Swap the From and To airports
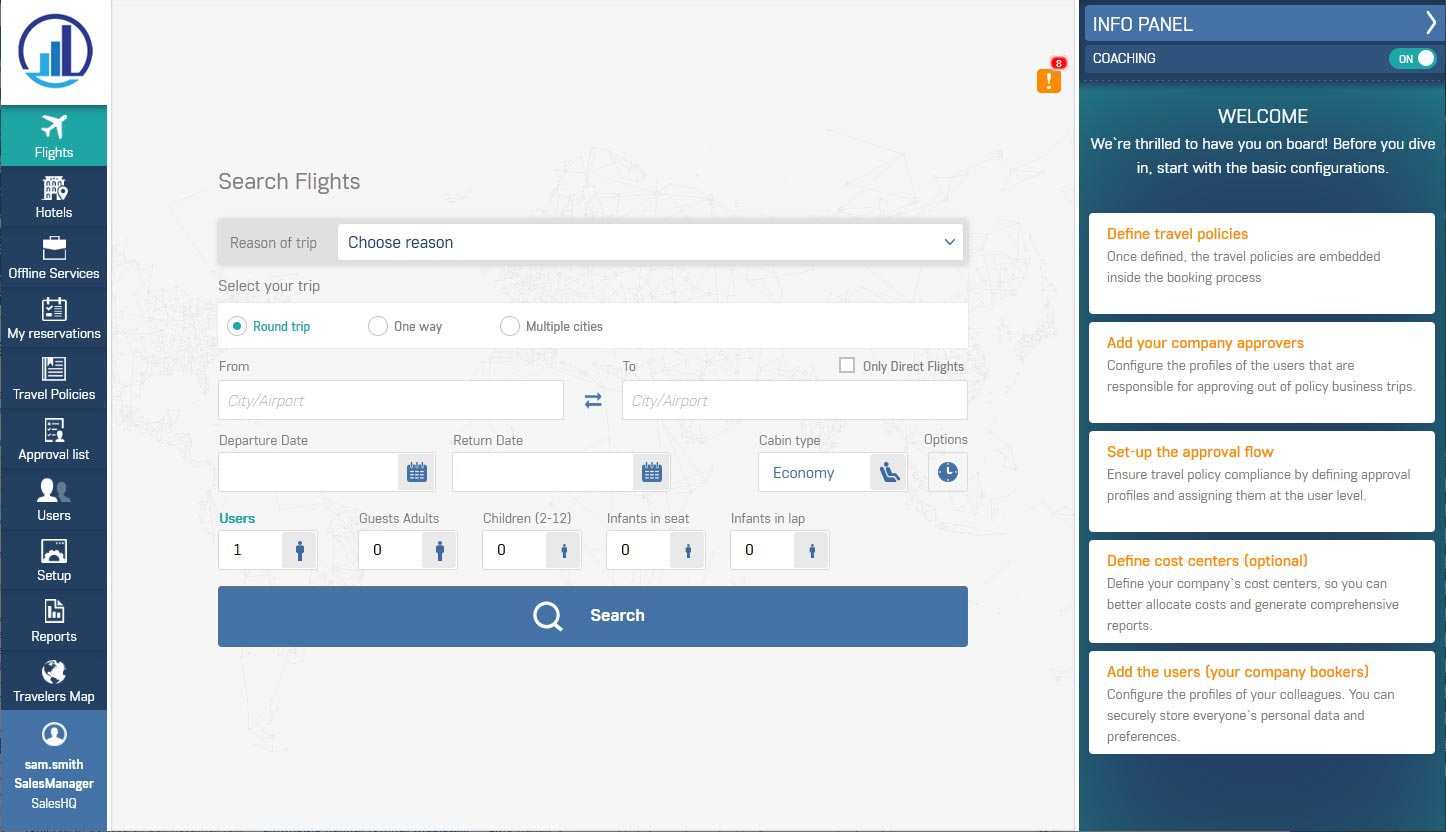 [593, 400]
